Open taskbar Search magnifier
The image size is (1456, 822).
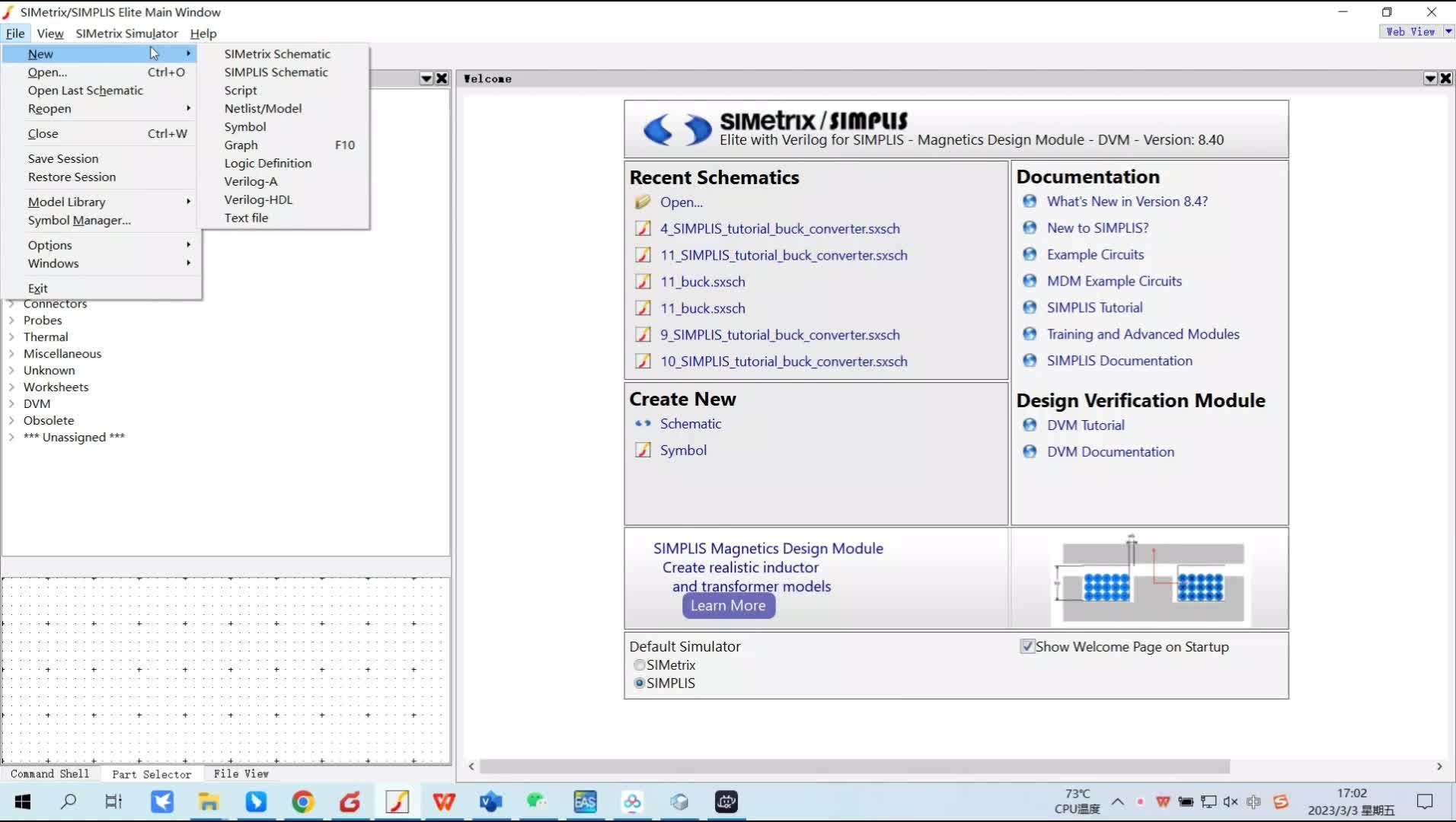click(x=69, y=801)
